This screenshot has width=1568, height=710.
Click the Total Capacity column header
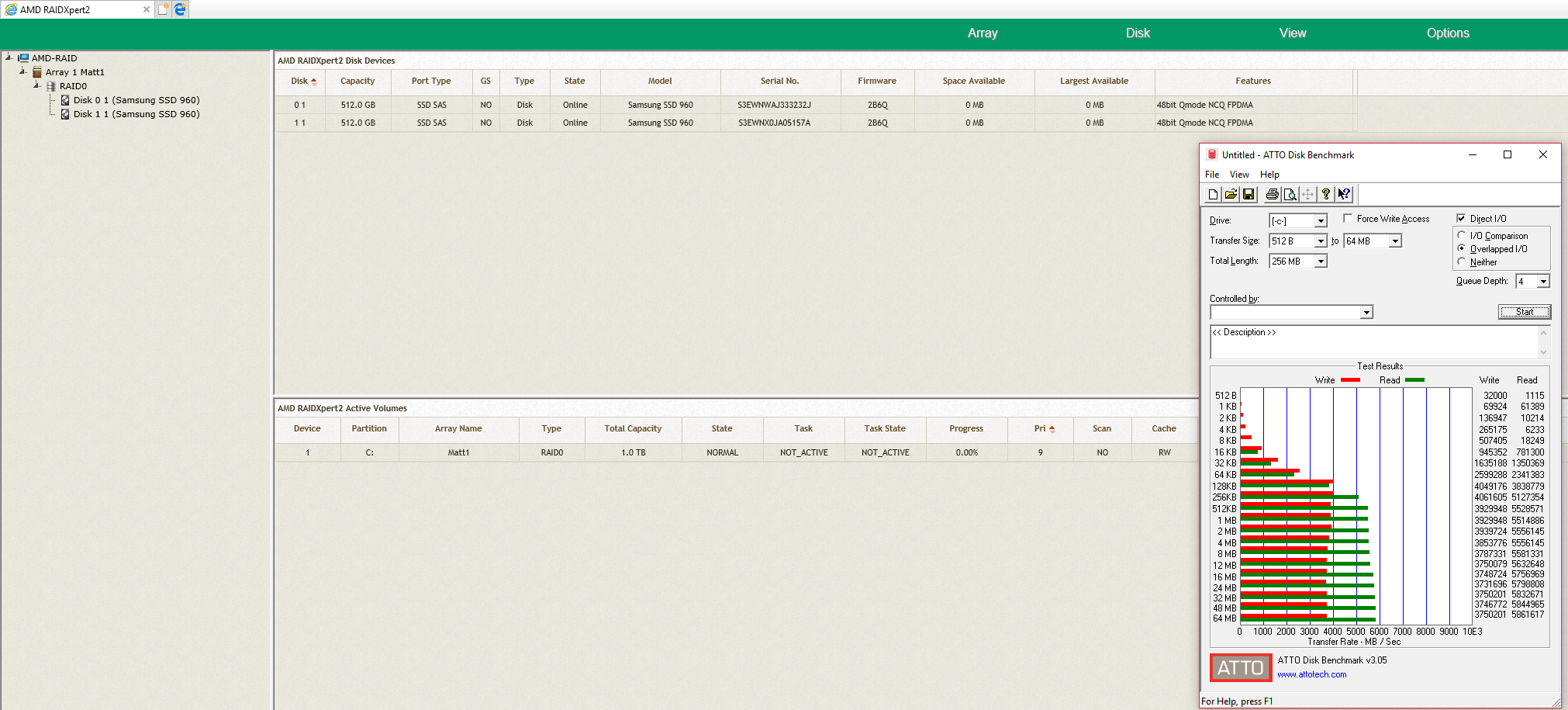[x=633, y=429]
